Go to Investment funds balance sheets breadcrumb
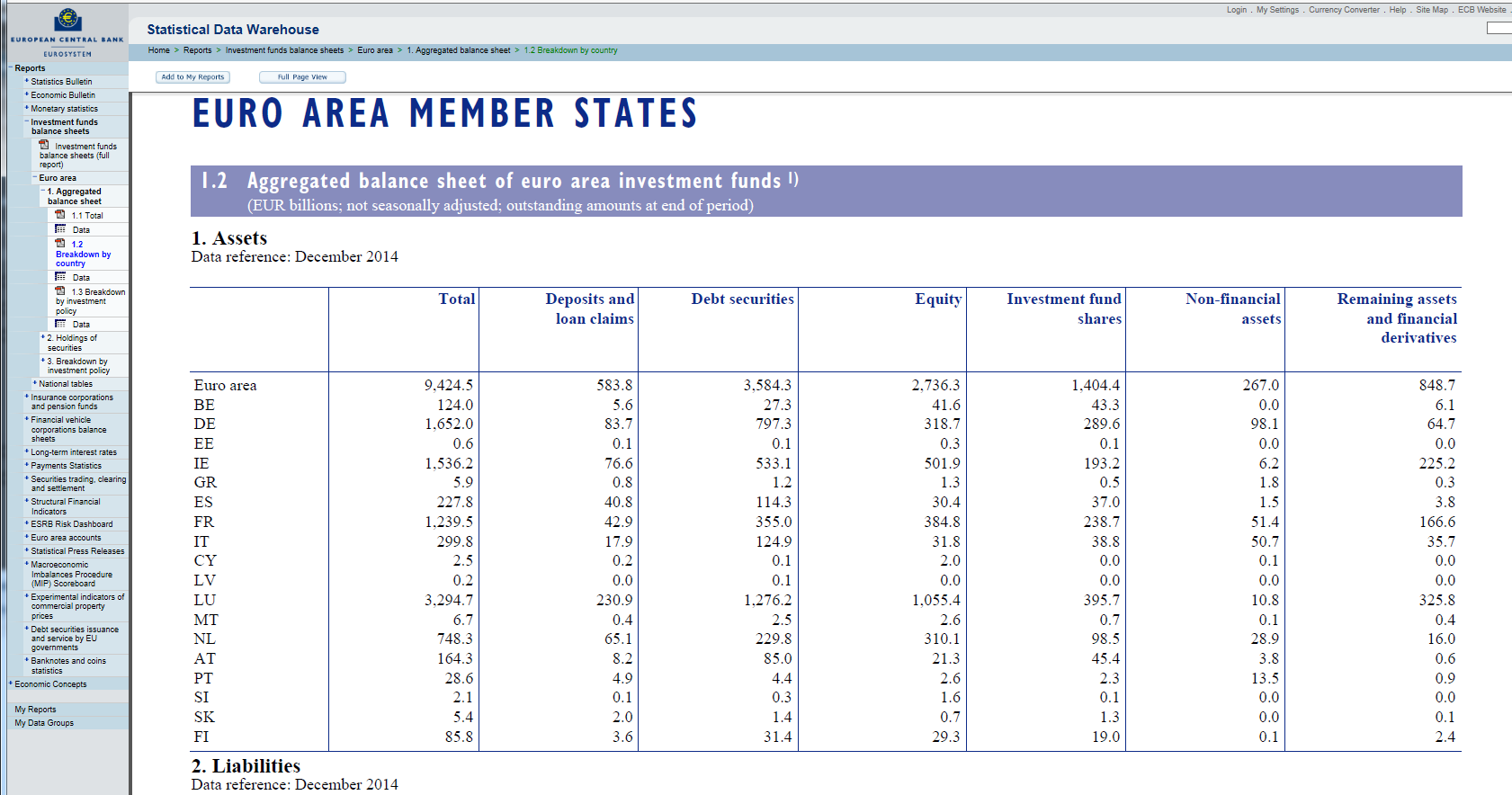1512x795 pixels. (284, 50)
